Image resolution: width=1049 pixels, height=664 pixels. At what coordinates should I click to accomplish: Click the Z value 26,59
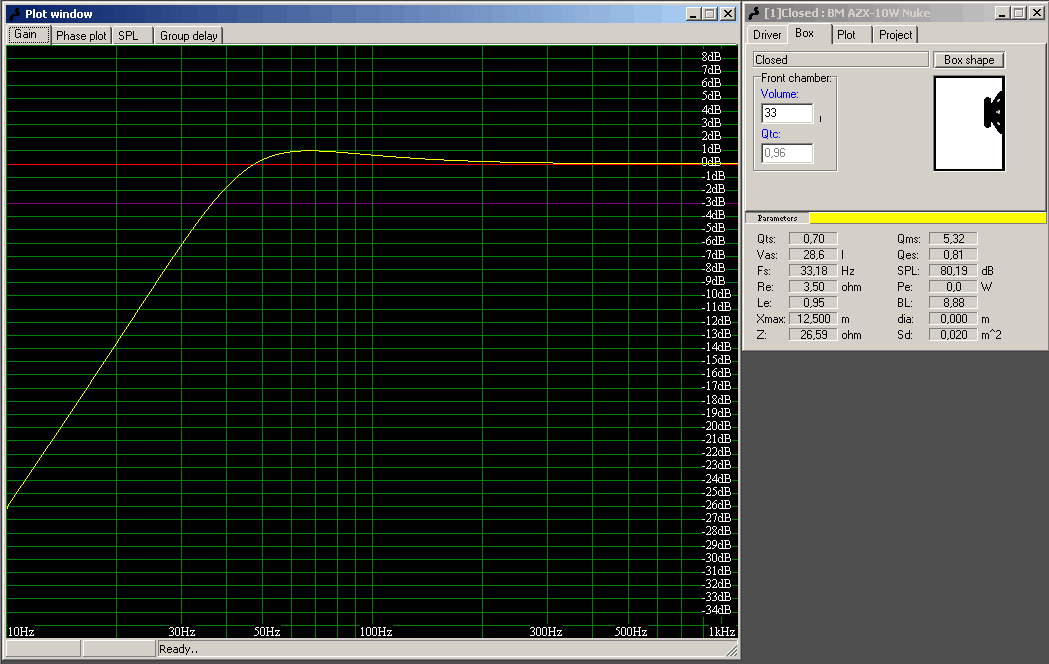point(813,335)
